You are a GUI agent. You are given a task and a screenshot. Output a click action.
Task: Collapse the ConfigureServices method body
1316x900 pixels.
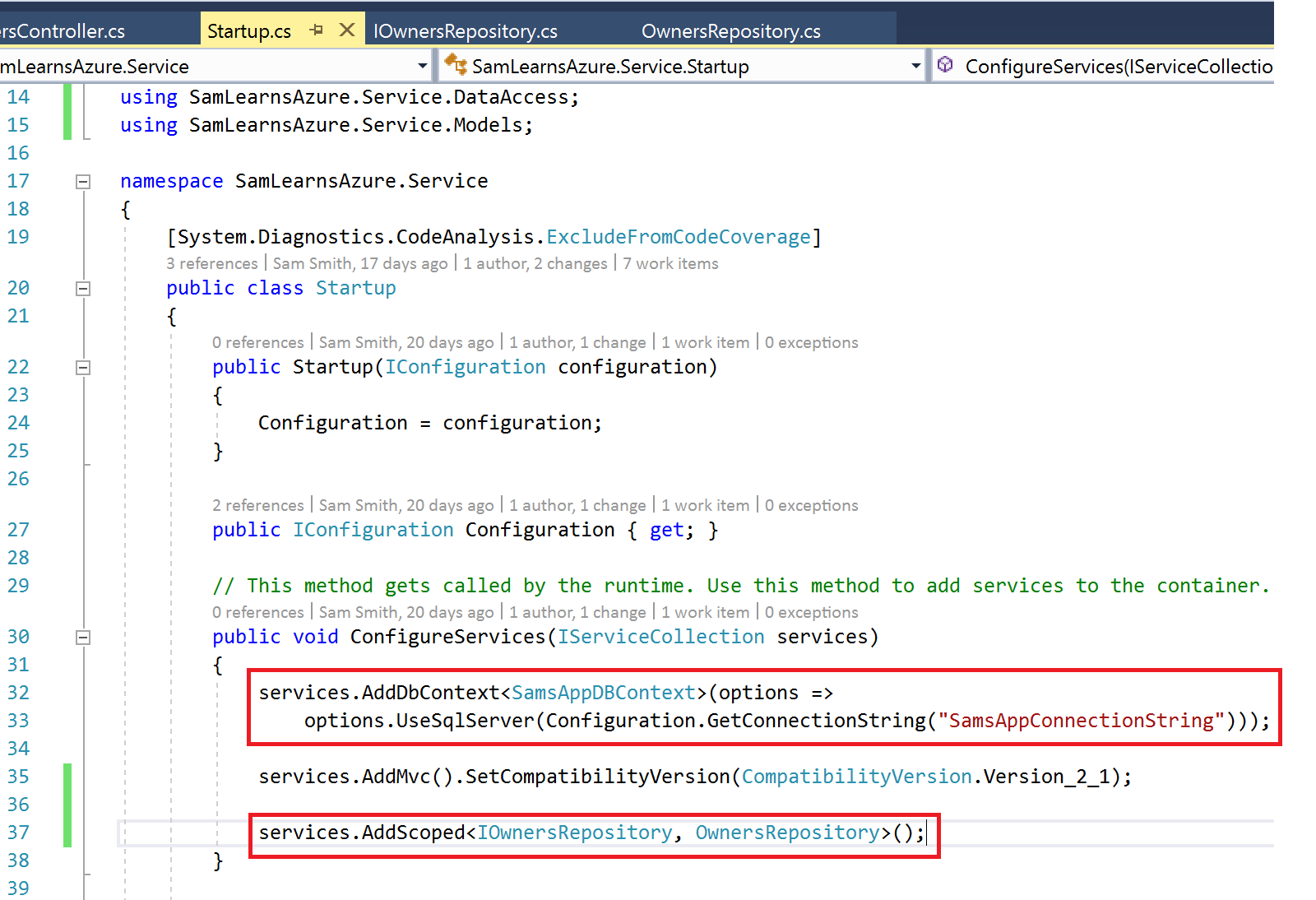pyautogui.click(x=83, y=638)
